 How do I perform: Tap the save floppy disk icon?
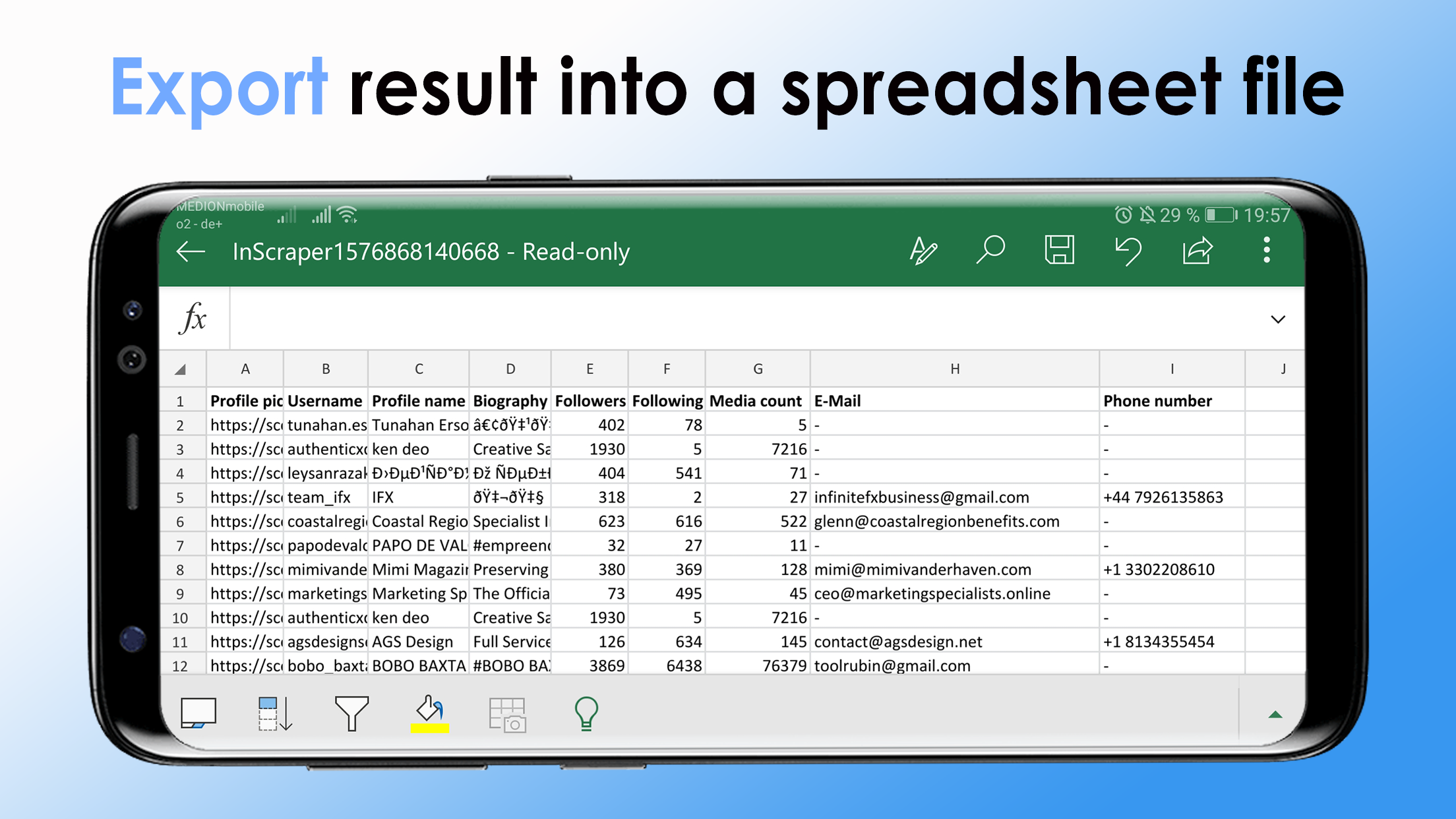[x=1060, y=251]
